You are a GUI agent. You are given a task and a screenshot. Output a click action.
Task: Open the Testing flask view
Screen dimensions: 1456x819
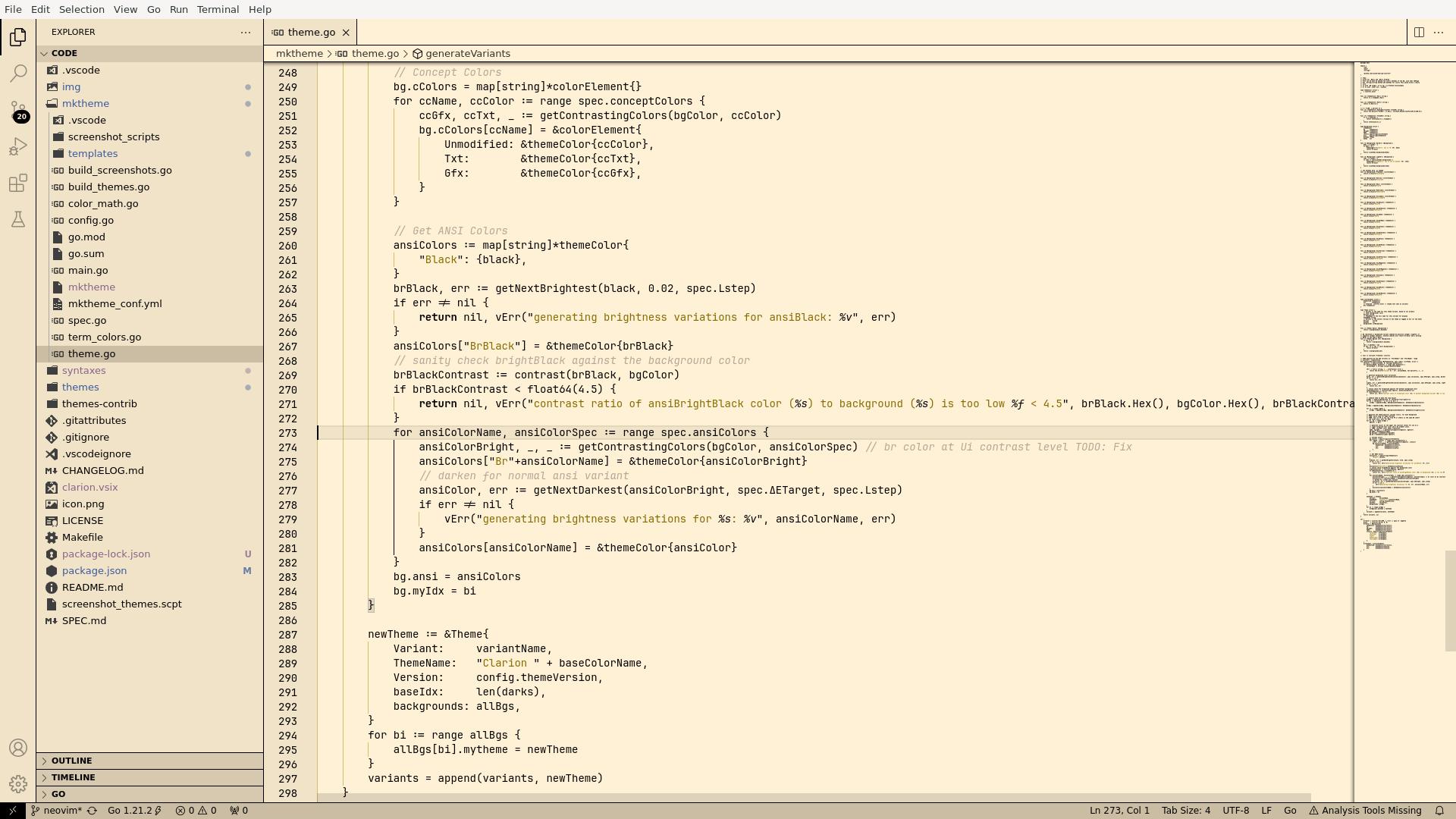(18, 220)
